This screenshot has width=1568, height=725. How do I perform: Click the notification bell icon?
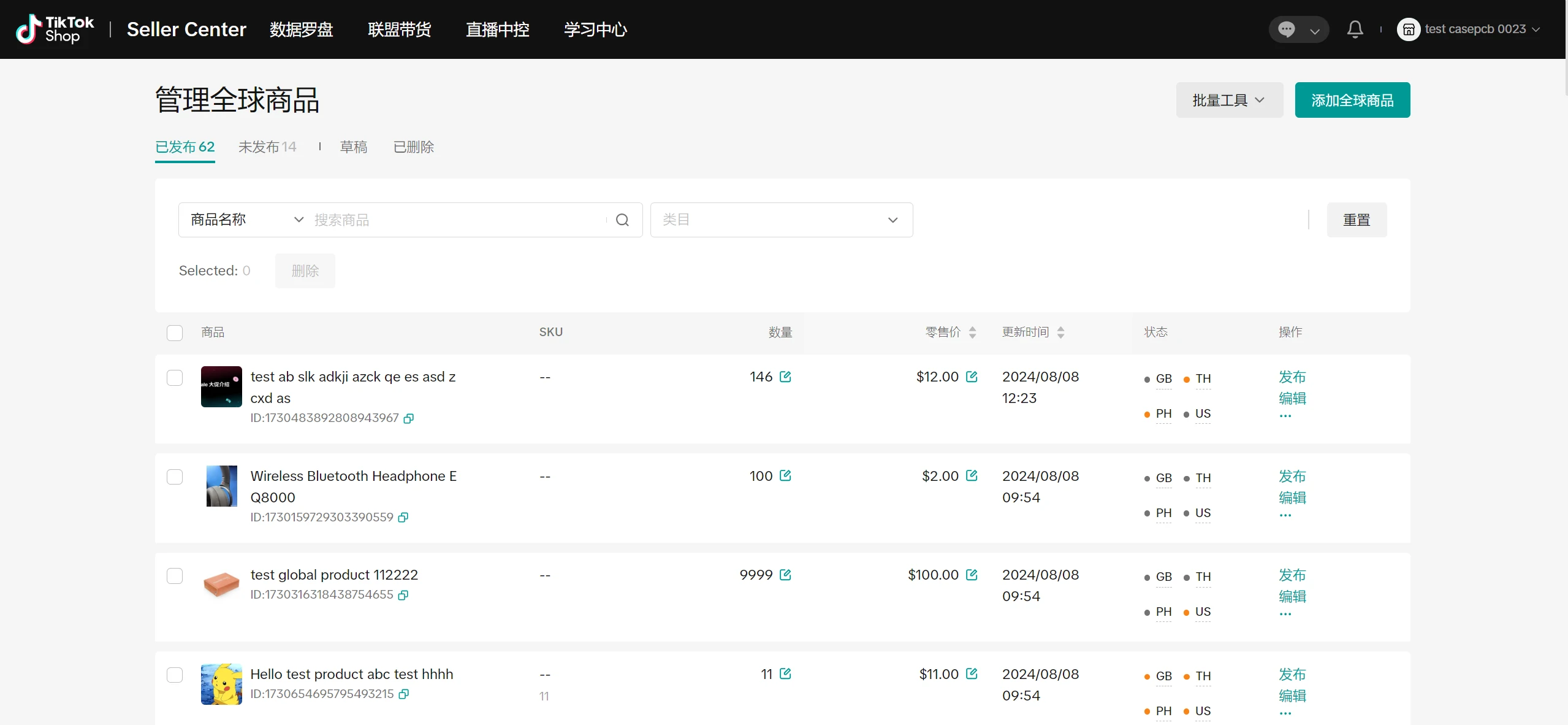click(x=1355, y=29)
